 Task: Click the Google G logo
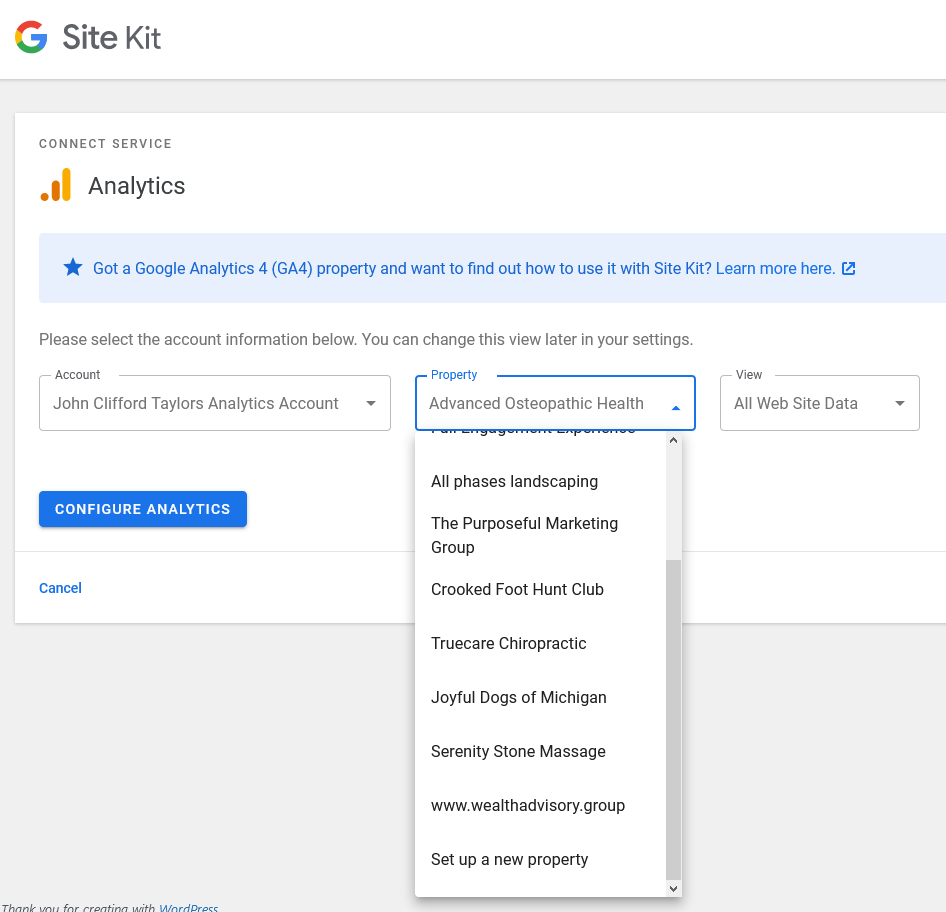pyautogui.click(x=31, y=37)
